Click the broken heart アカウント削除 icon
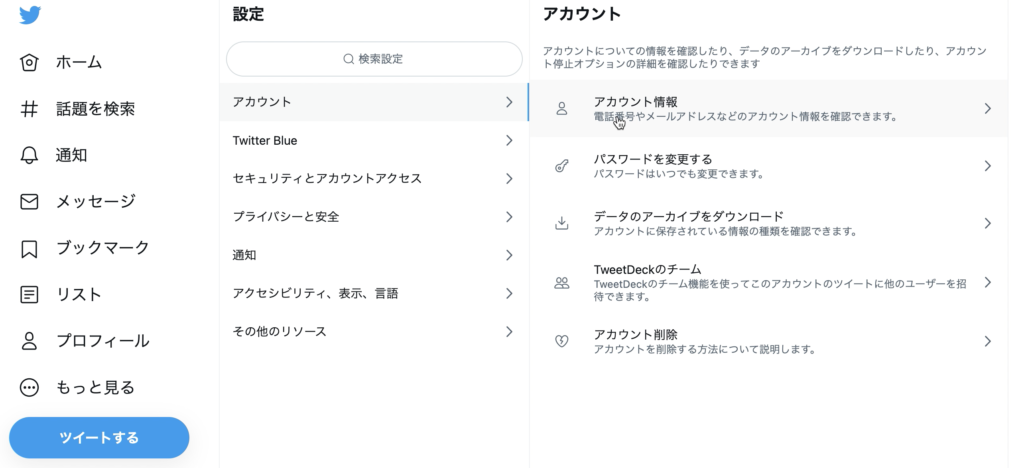Viewport: 1024px width, 468px height. click(562, 341)
